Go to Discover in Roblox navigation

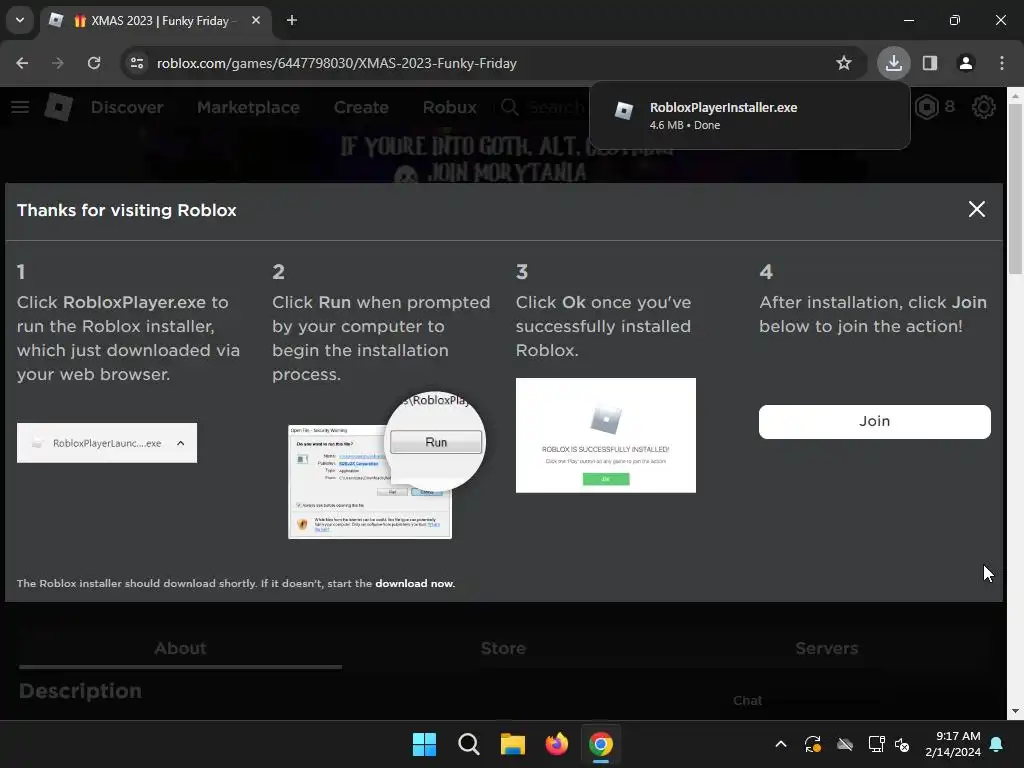coord(127,107)
